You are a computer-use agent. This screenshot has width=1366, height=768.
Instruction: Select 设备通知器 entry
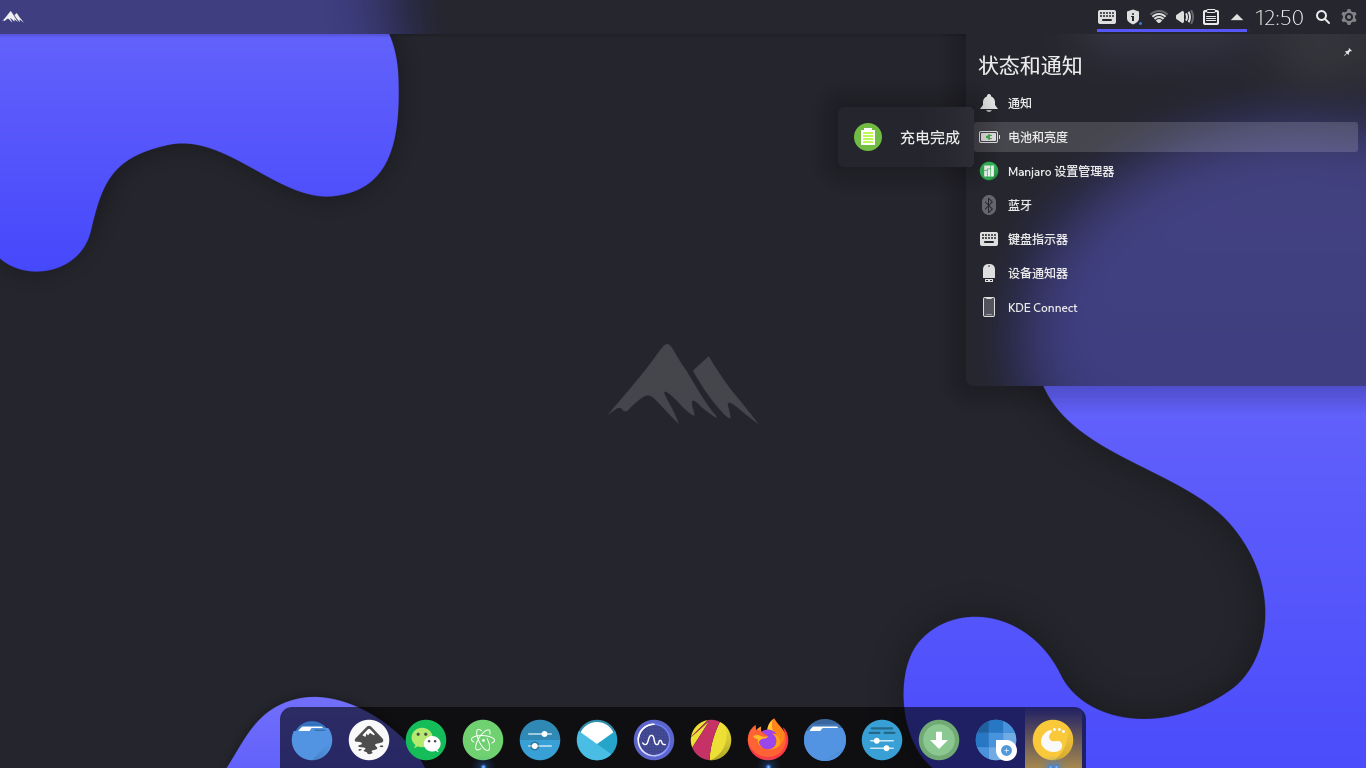click(x=1166, y=273)
